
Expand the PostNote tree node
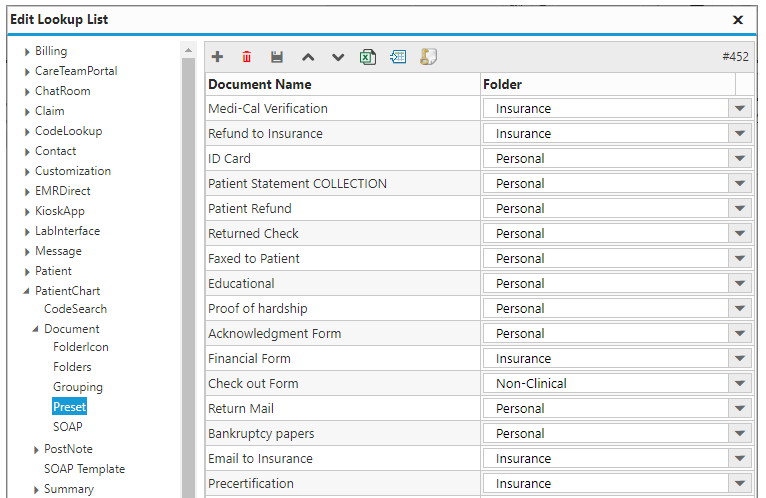coord(36,450)
